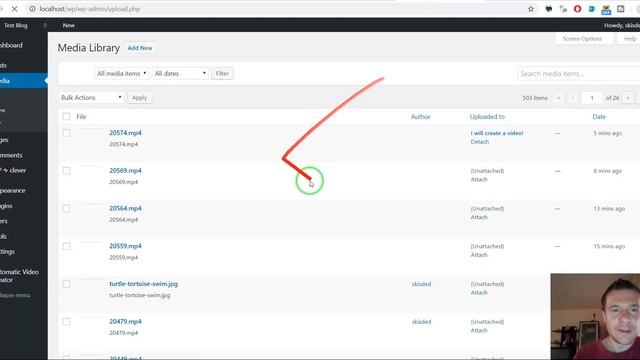Viewport: 640px width, 360px height.
Task: Stop loading the page in the browser
Action: point(14,9)
